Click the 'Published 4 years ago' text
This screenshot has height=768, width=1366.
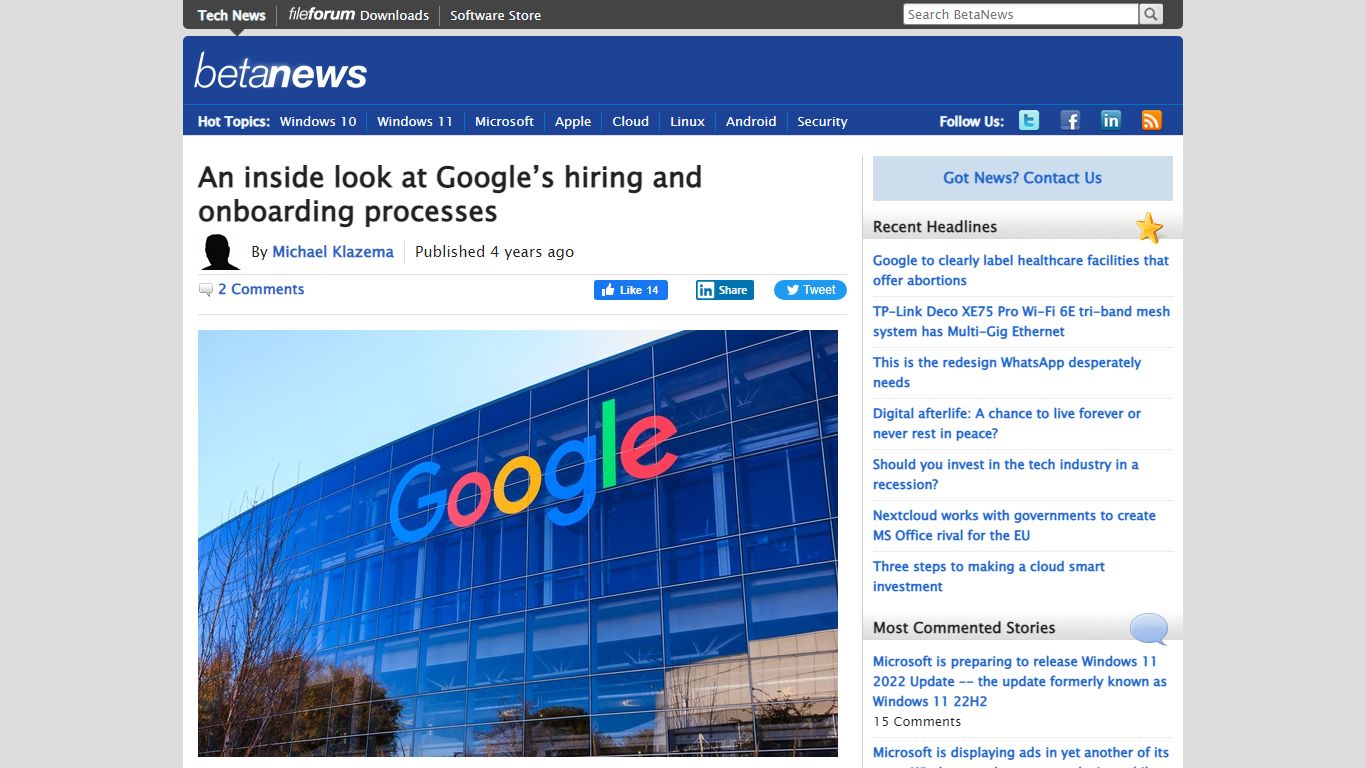click(x=494, y=252)
